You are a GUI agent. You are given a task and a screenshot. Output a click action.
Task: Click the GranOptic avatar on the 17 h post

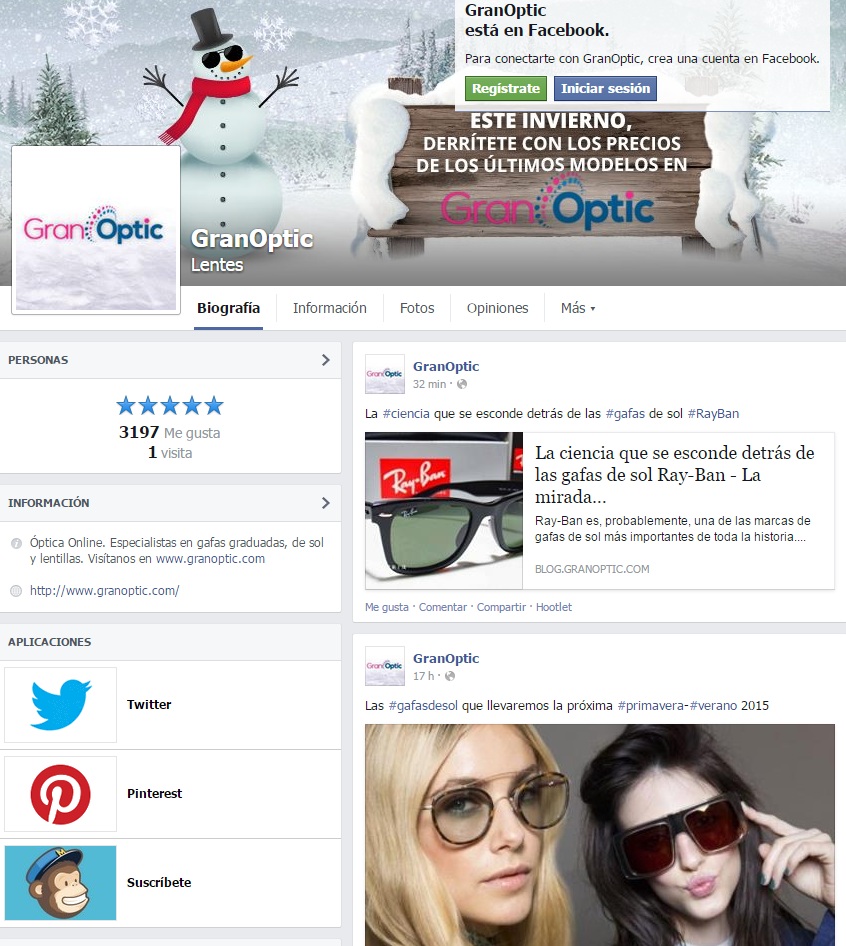tap(385, 666)
